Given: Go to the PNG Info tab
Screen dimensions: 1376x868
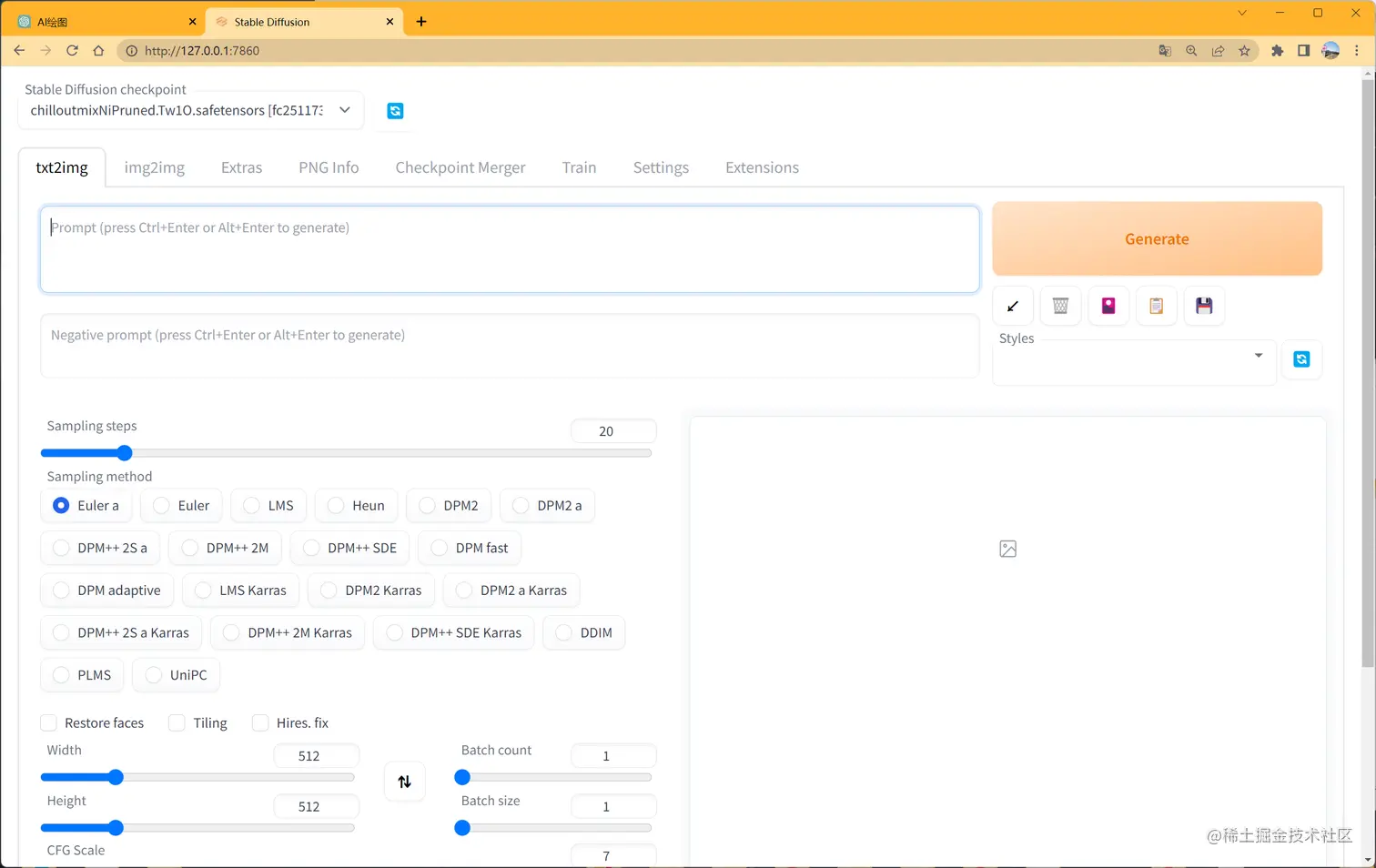Looking at the screenshot, I should point(329,167).
